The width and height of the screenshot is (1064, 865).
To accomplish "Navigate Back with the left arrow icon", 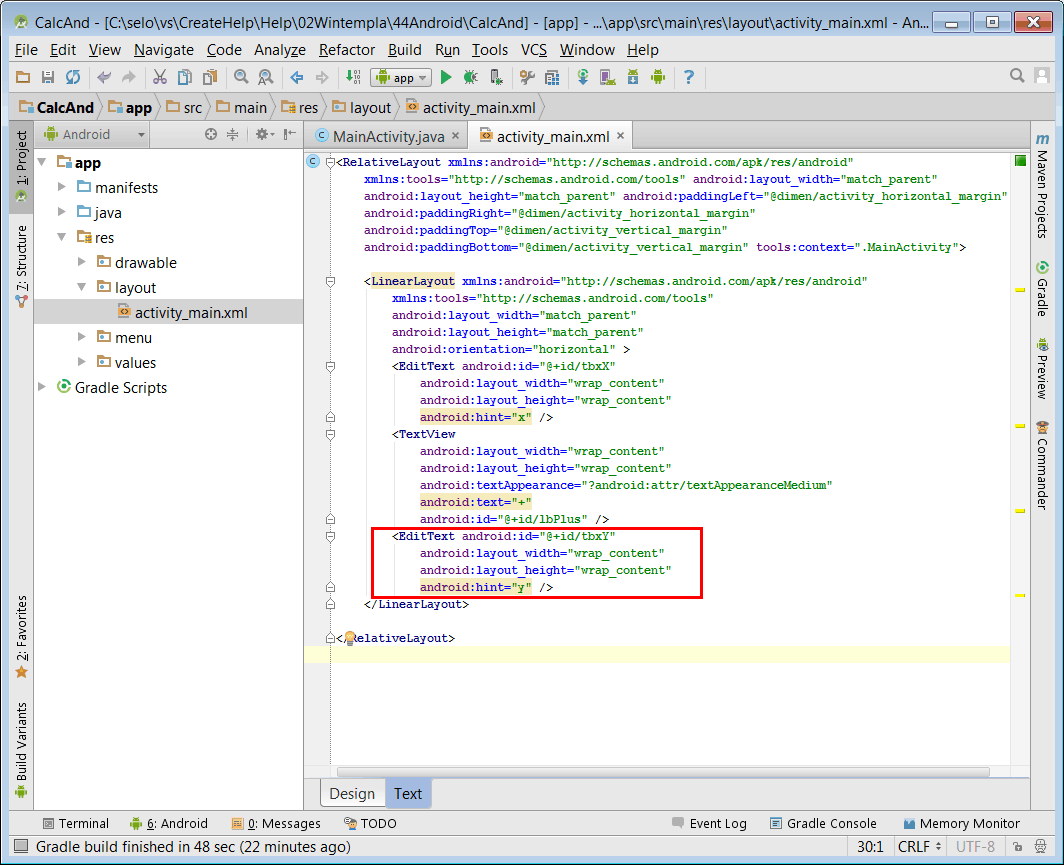I will coord(297,77).
